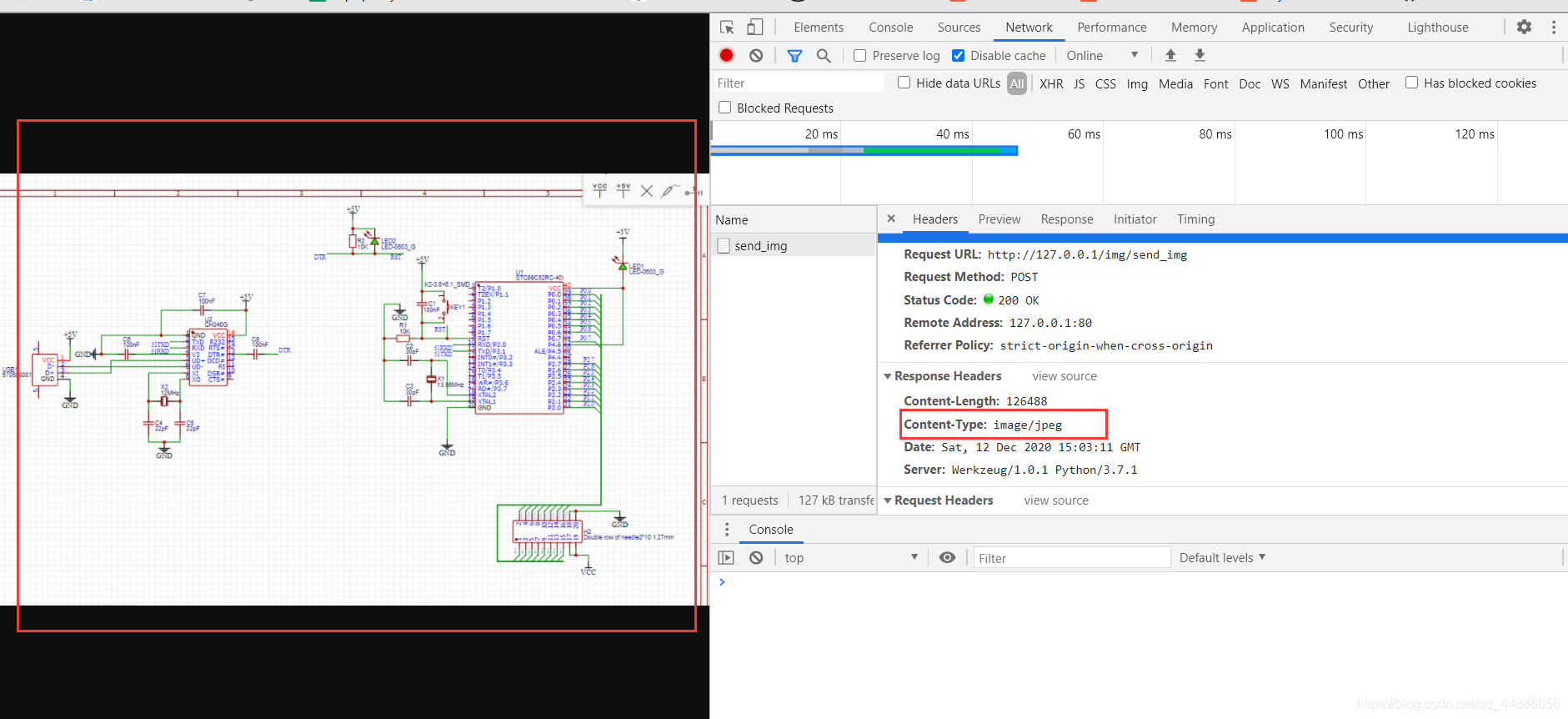This screenshot has height=719, width=1568.
Task: Open DevTools more options menu
Action: [x=1554, y=27]
